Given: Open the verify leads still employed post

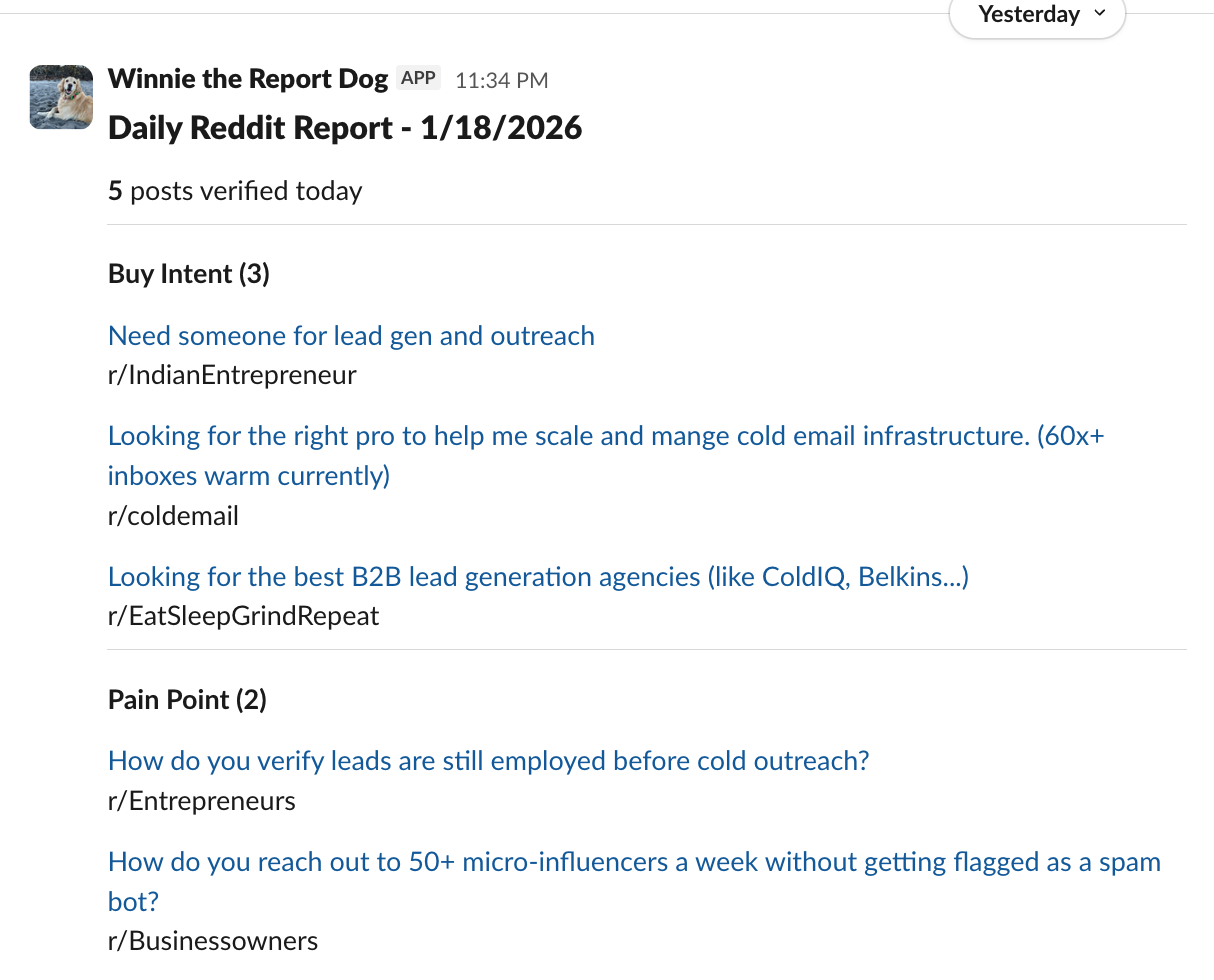Looking at the screenshot, I should pos(488,761).
